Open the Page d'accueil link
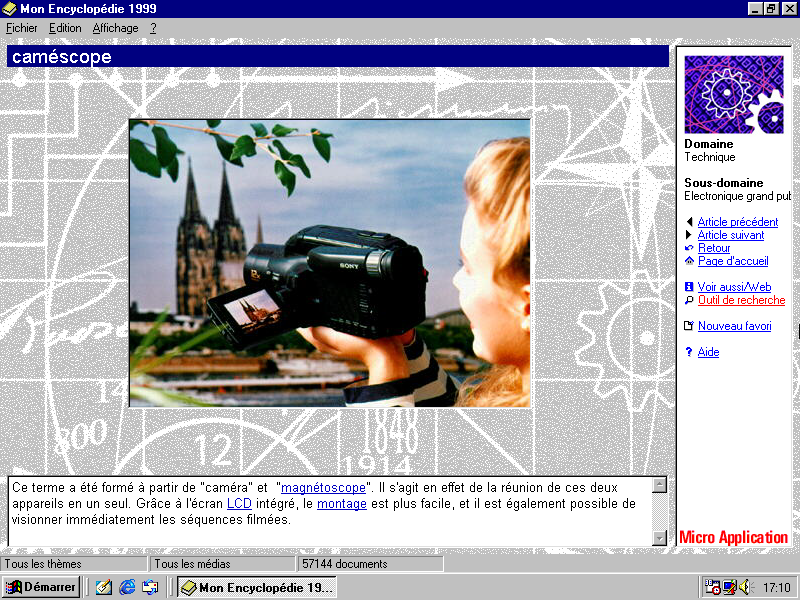 point(733,261)
